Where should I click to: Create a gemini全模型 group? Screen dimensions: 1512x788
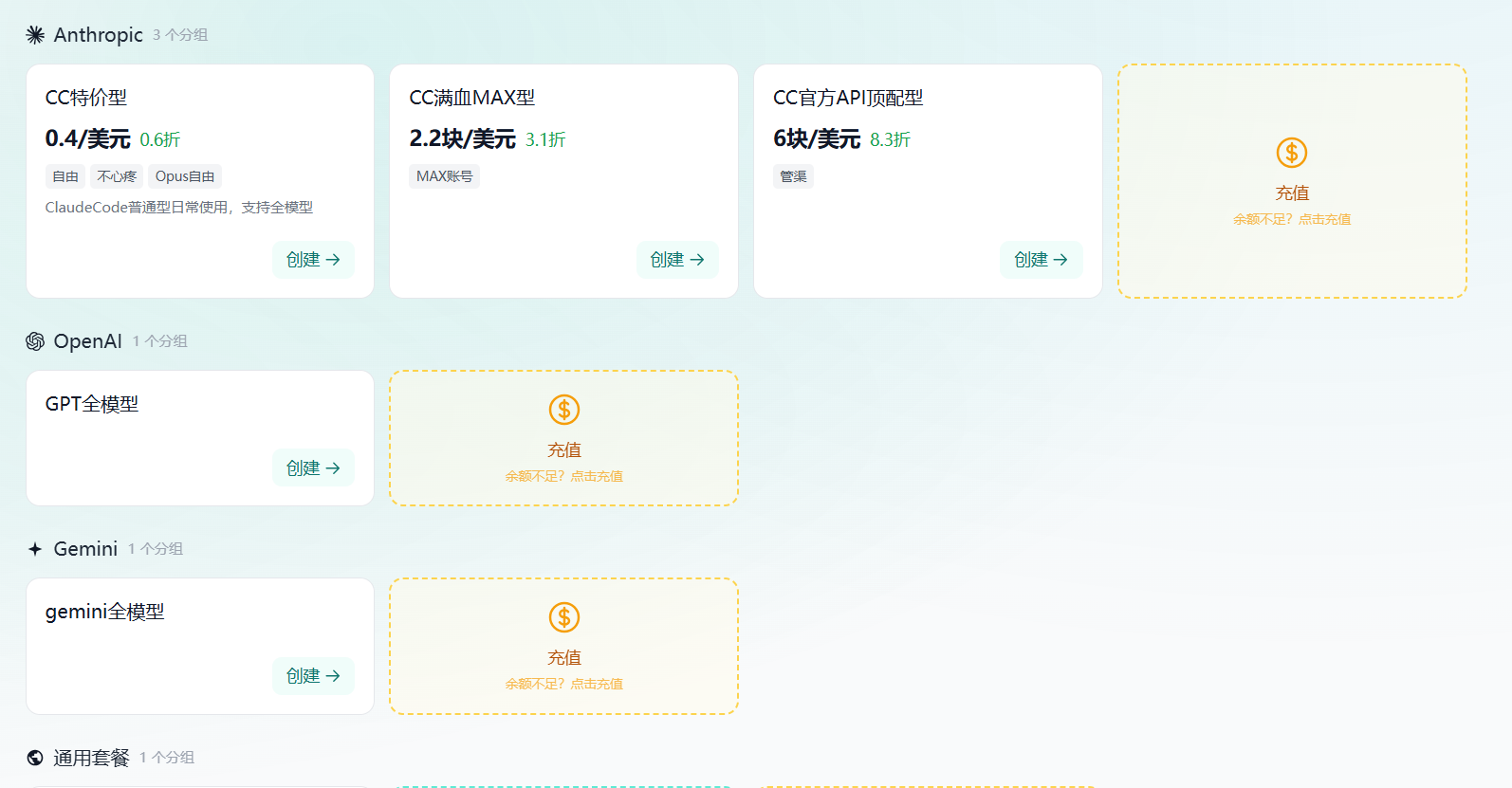click(x=313, y=676)
